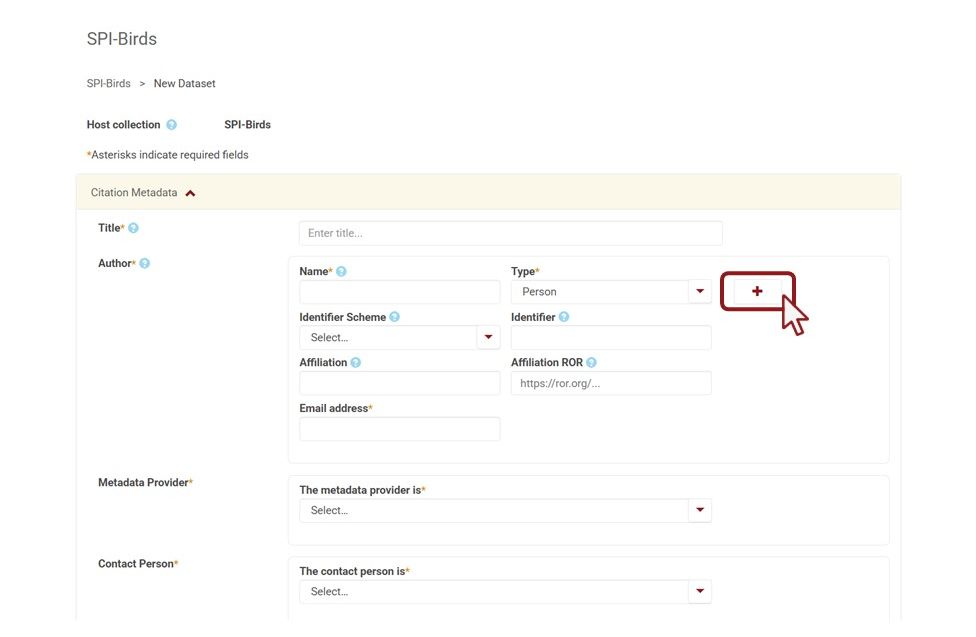Click help icon next to Identifier label
This screenshot has width=976, height=637.
tap(564, 317)
